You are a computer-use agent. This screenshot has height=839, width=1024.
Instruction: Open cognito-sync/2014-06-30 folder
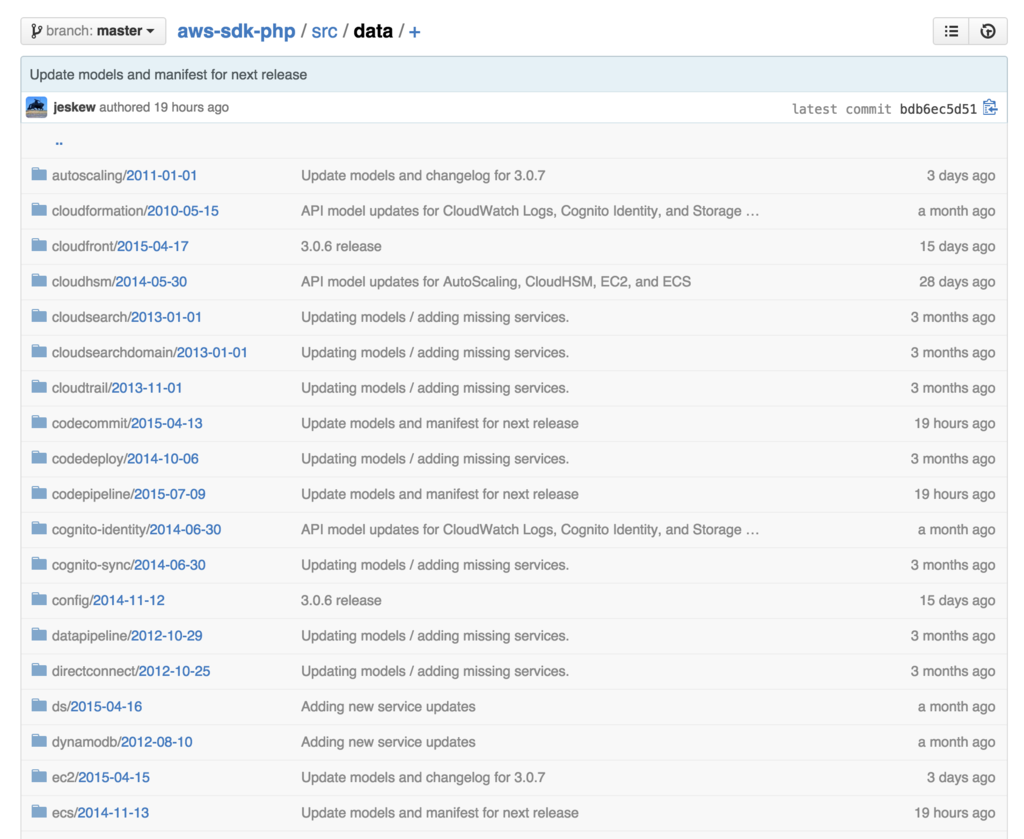129,565
